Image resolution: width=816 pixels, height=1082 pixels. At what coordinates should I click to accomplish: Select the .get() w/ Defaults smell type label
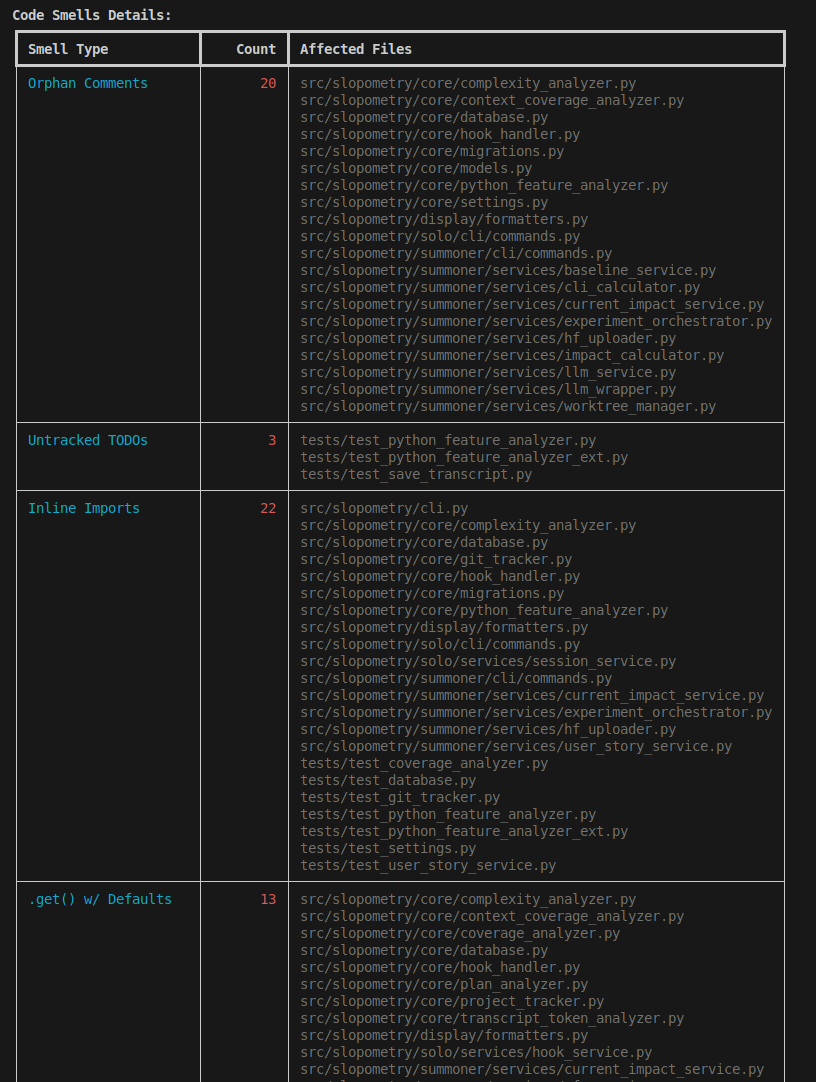click(101, 898)
